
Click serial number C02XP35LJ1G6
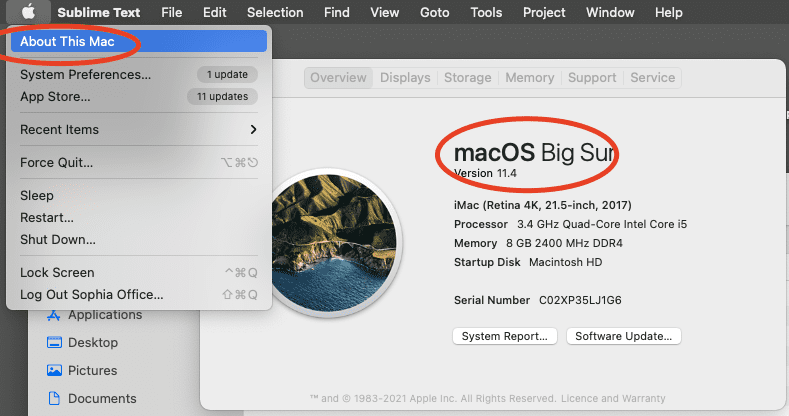click(x=580, y=300)
